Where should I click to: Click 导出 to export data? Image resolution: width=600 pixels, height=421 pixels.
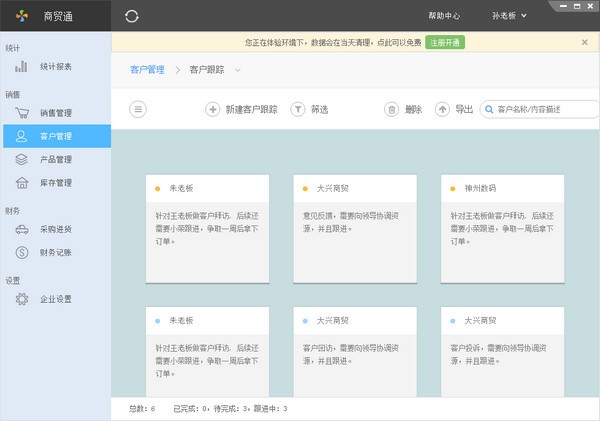click(x=454, y=109)
